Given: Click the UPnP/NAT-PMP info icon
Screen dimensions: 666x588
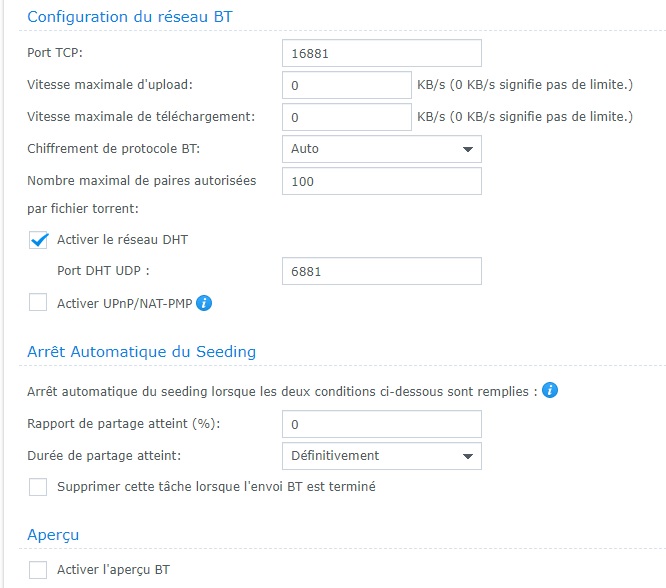Looking at the screenshot, I should pos(204,303).
